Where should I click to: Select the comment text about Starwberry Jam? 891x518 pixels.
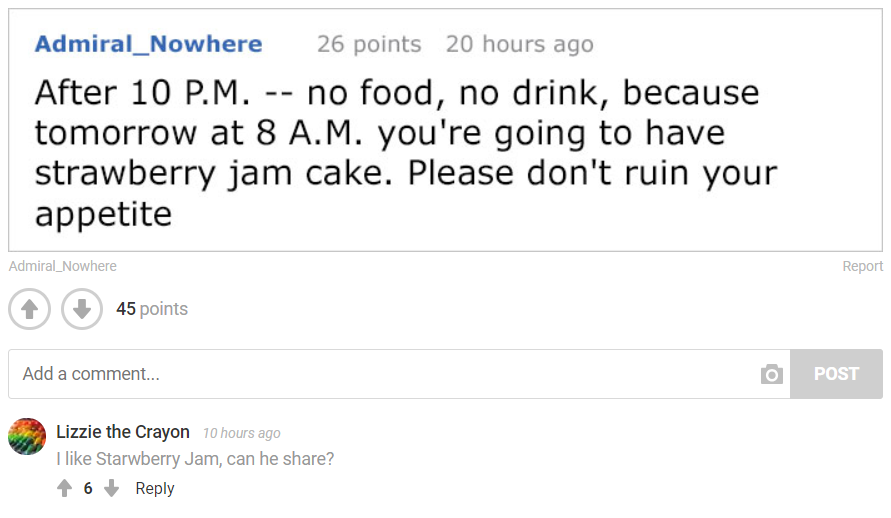coord(195,459)
